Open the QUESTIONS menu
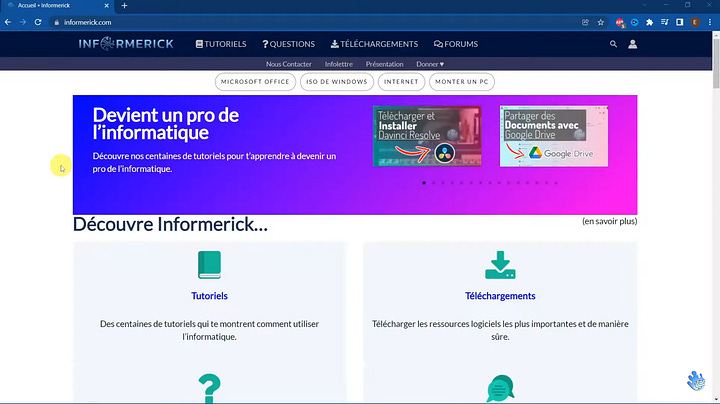 pos(288,44)
